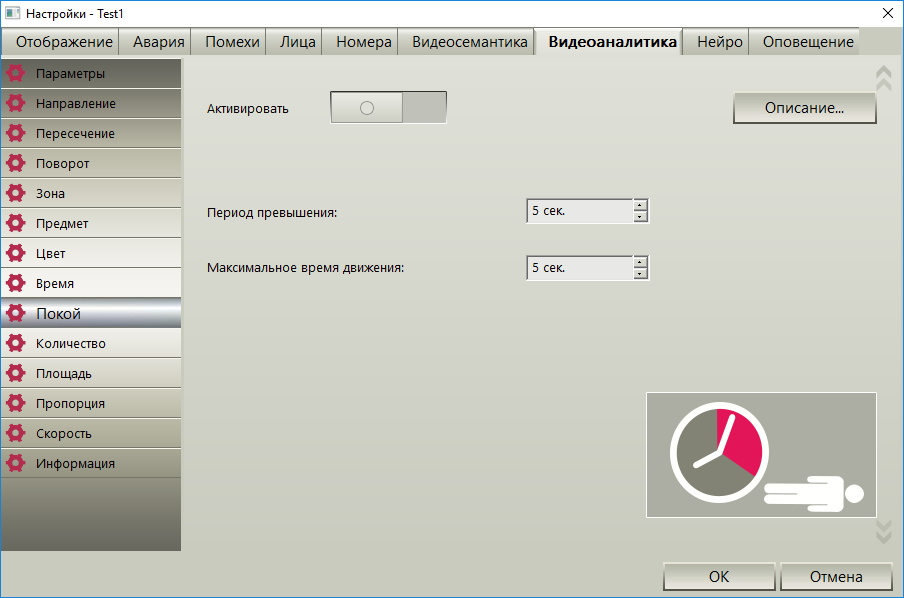Open the Видеосемантика tab
Viewport: 904px width, 598px height.
pyautogui.click(x=469, y=42)
